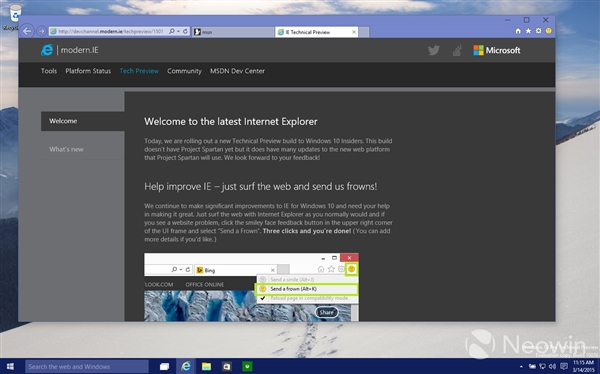Viewport: 600px width, 374px height.
Task: Click the smiley feedback icon in IE toolbar
Action: pyautogui.click(x=549, y=31)
